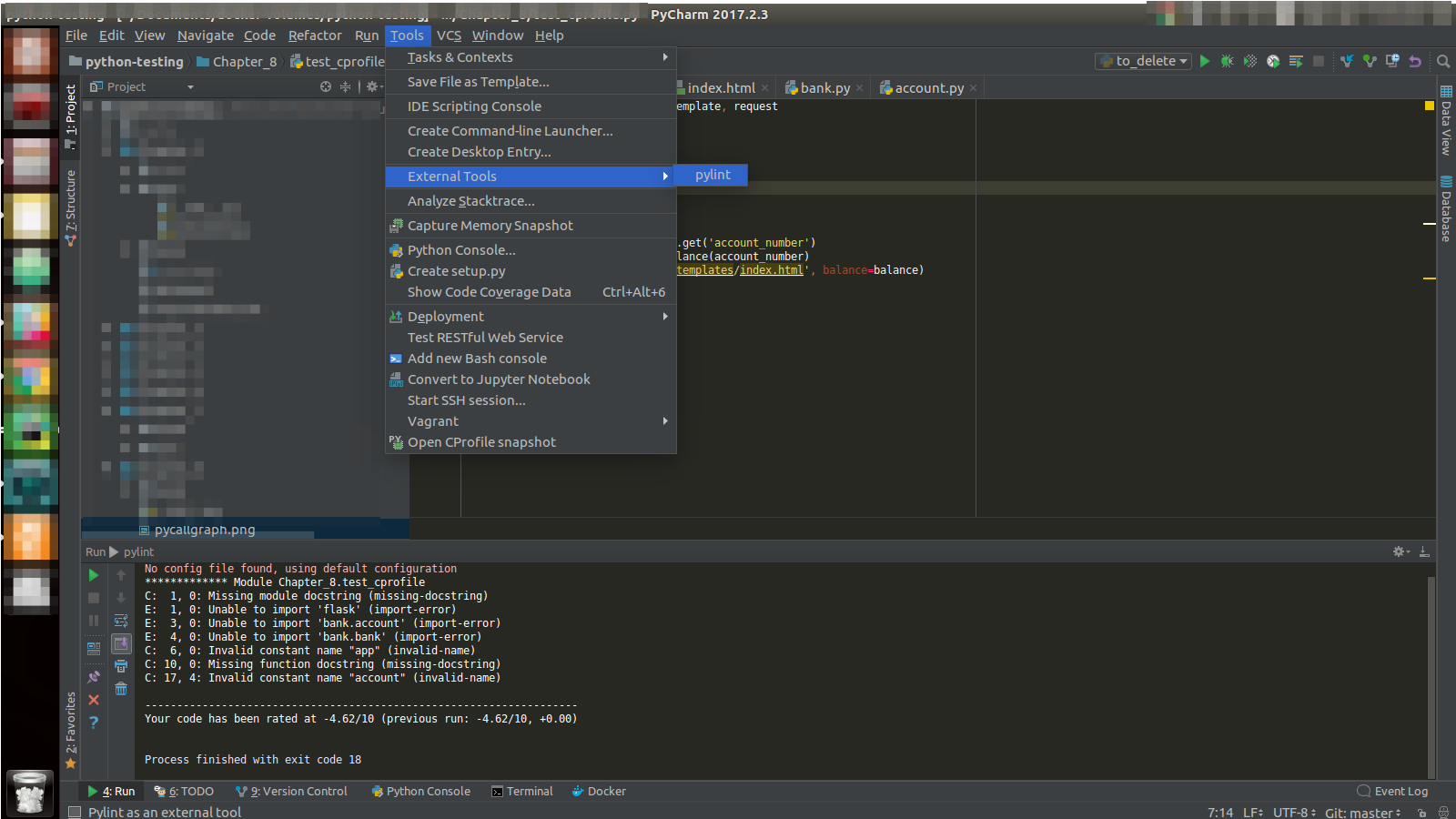Close the index.html editor tab
The image size is (1456, 819).
coord(764,88)
